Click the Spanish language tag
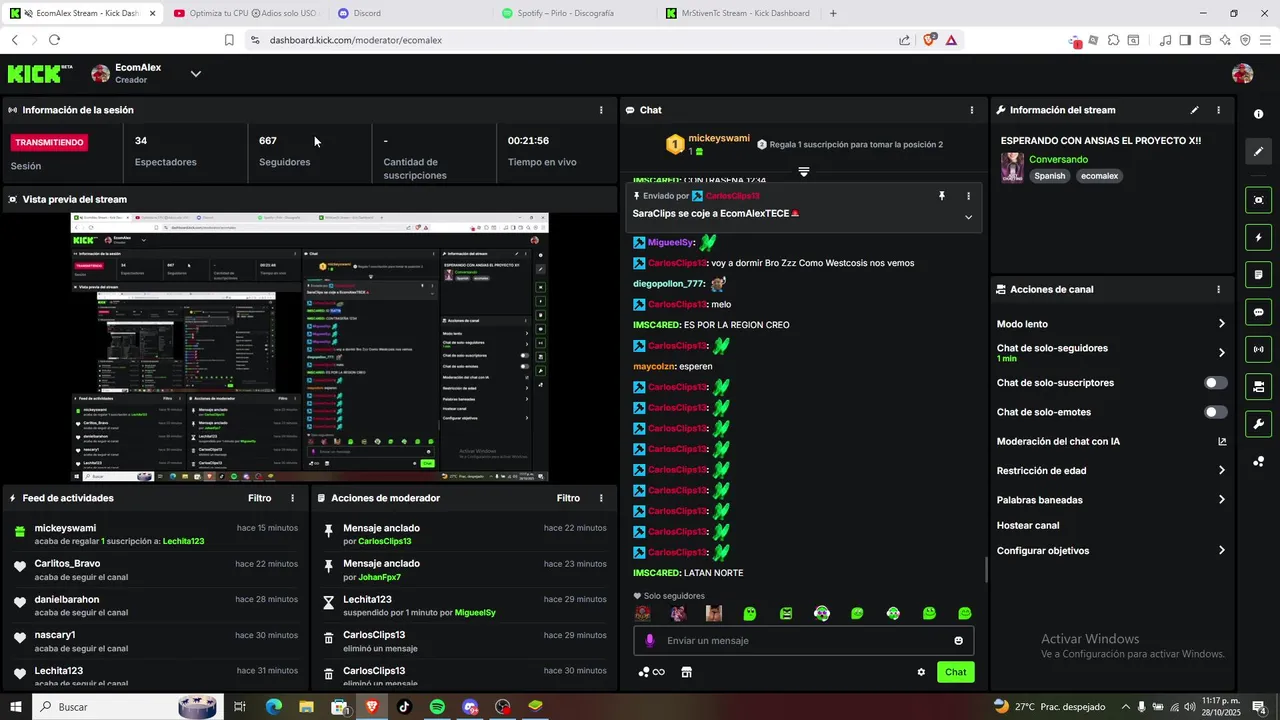1280x720 pixels. (x=1050, y=176)
